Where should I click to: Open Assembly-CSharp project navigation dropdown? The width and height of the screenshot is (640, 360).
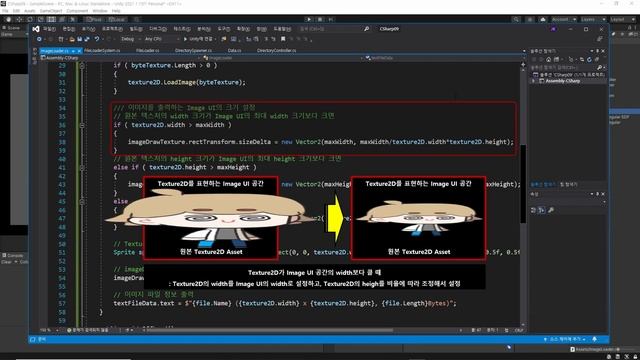[x=121, y=58]
